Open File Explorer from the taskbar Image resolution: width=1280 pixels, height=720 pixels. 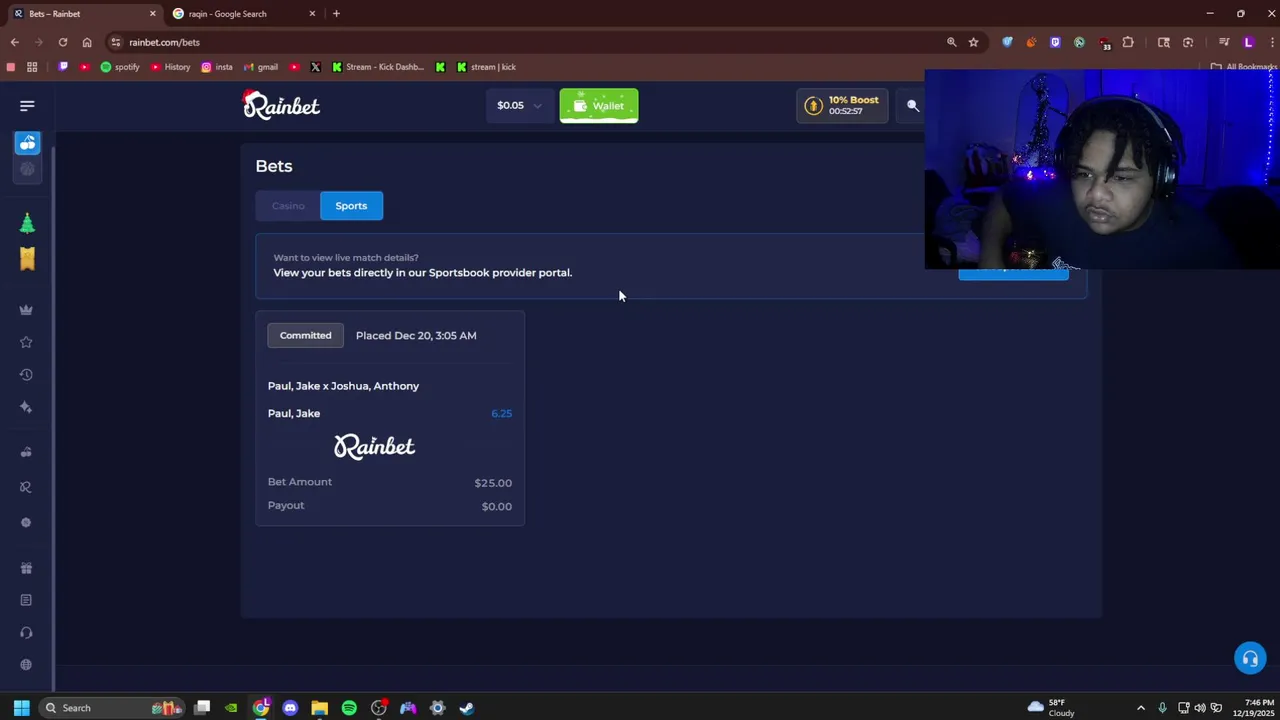coord(319,708)
